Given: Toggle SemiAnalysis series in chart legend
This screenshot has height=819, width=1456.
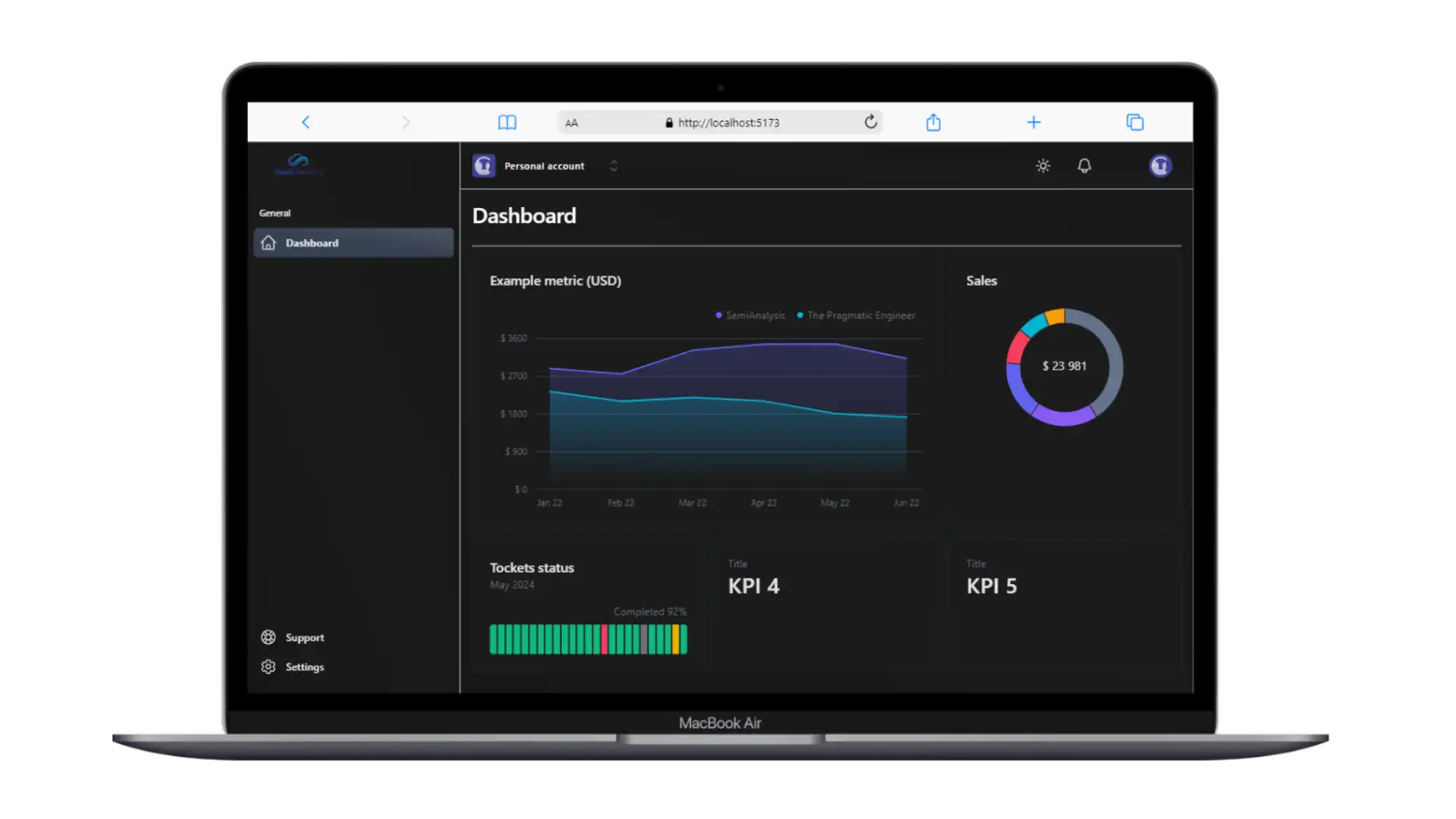Looking at the screenshot, I should pyautogui.click(x=750, y=315).
